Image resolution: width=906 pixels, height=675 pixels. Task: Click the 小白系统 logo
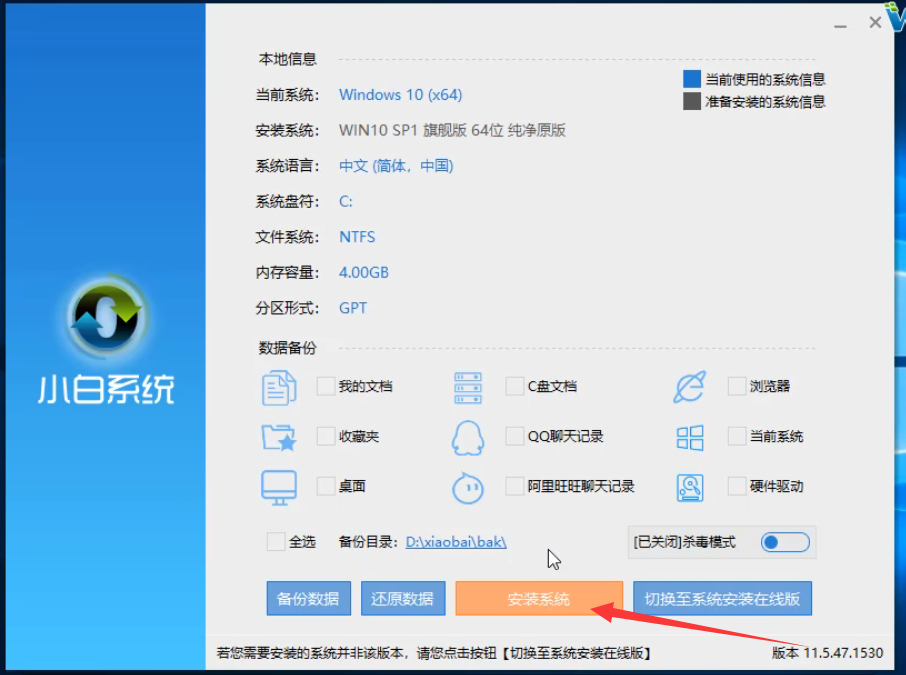104,316
